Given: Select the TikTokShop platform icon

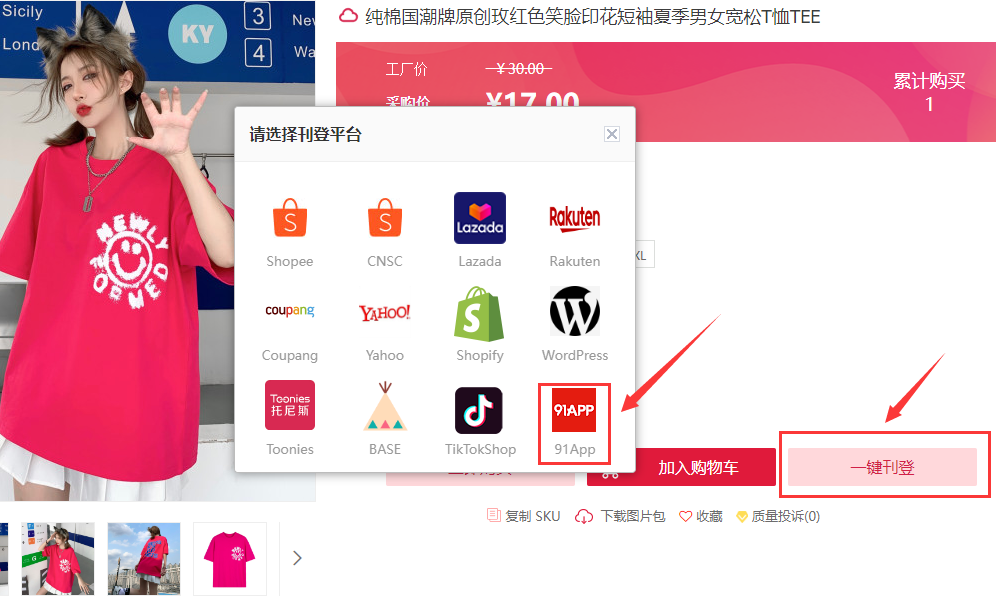Looking at the screenshot, I should 479,410.
